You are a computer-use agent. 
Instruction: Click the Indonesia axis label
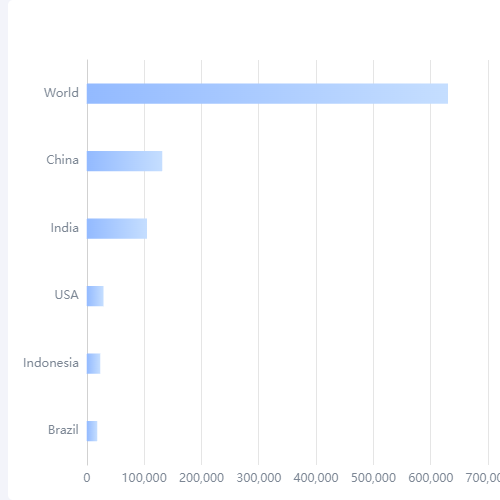[51, 363]
